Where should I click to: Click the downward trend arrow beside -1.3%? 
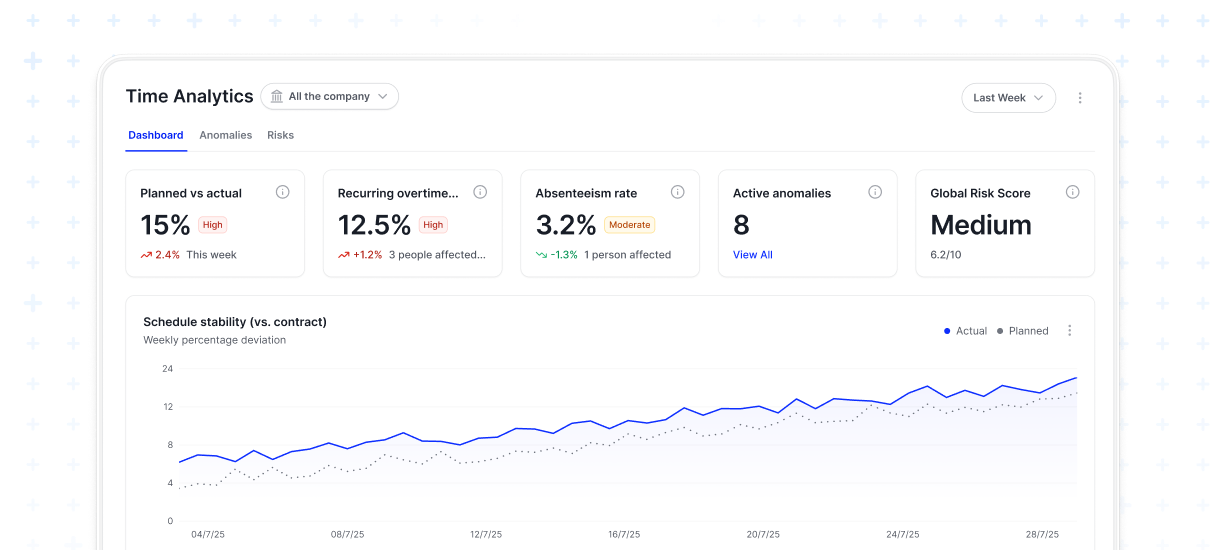pyautogui.click(x=541, y=255)
